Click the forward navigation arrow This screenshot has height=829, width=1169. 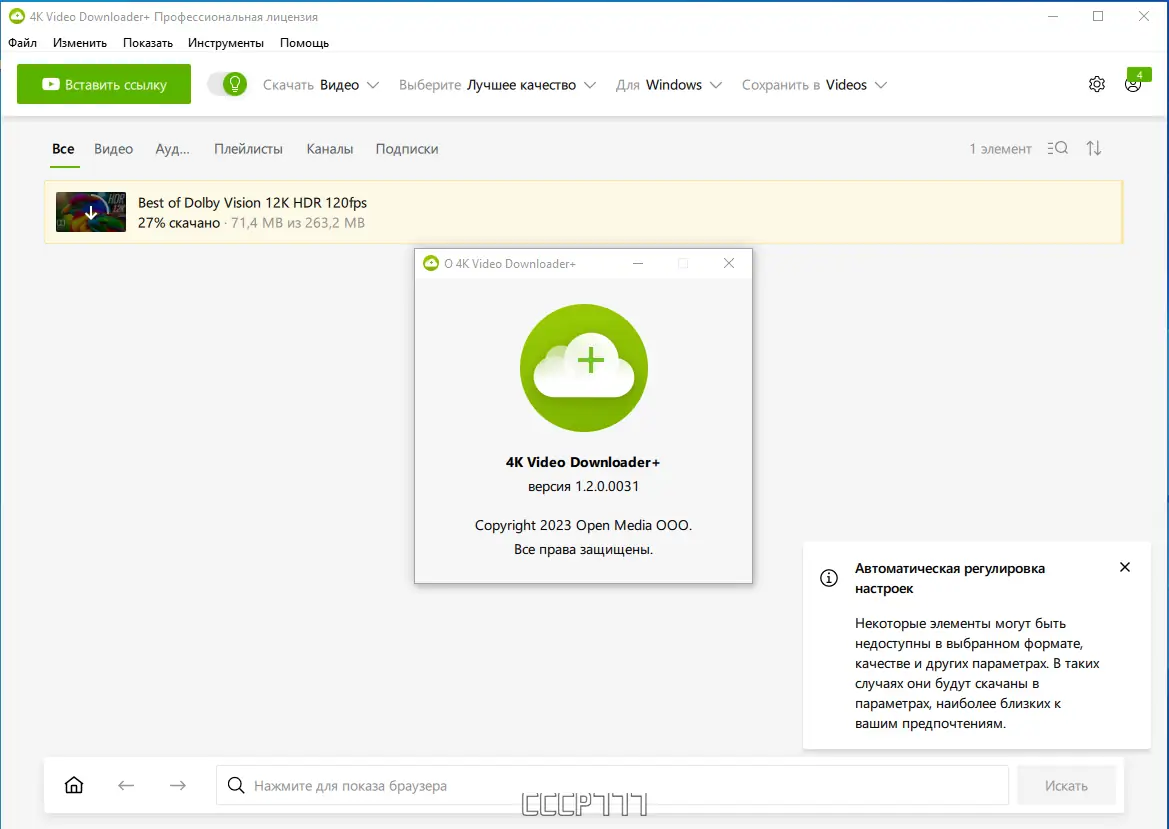178,785
